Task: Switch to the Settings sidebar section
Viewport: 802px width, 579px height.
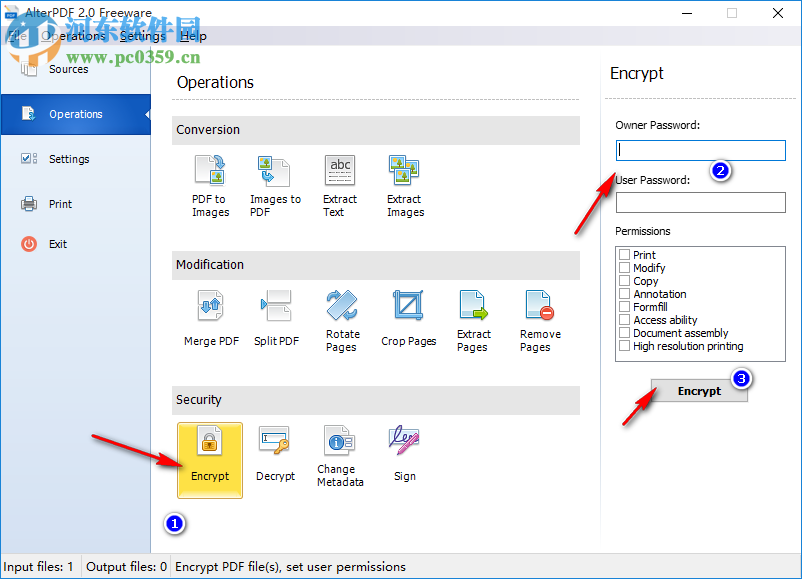Action: (x=68, y=159)
